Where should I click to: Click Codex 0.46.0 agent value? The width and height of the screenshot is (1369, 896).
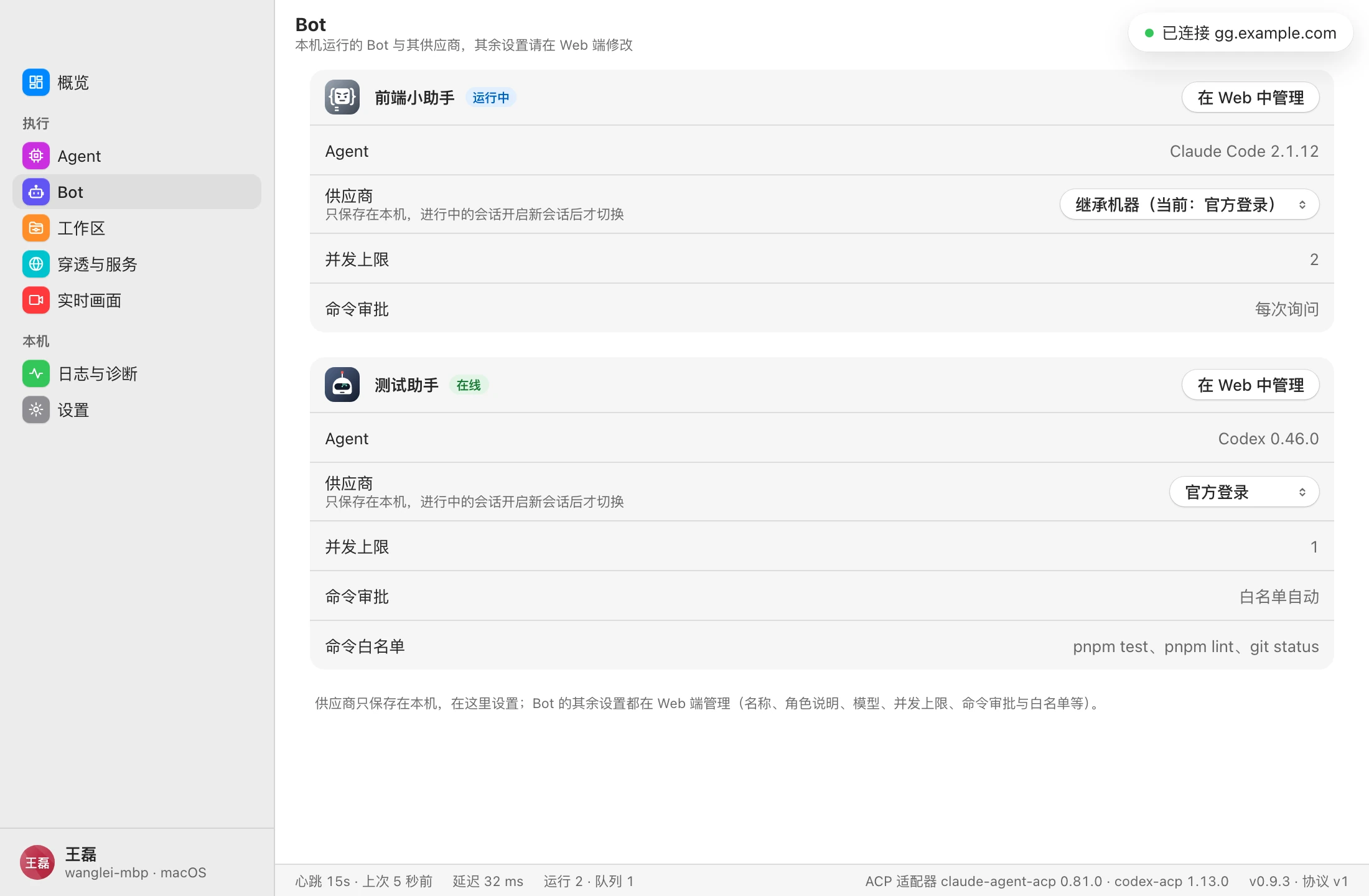click(1268, 439)
